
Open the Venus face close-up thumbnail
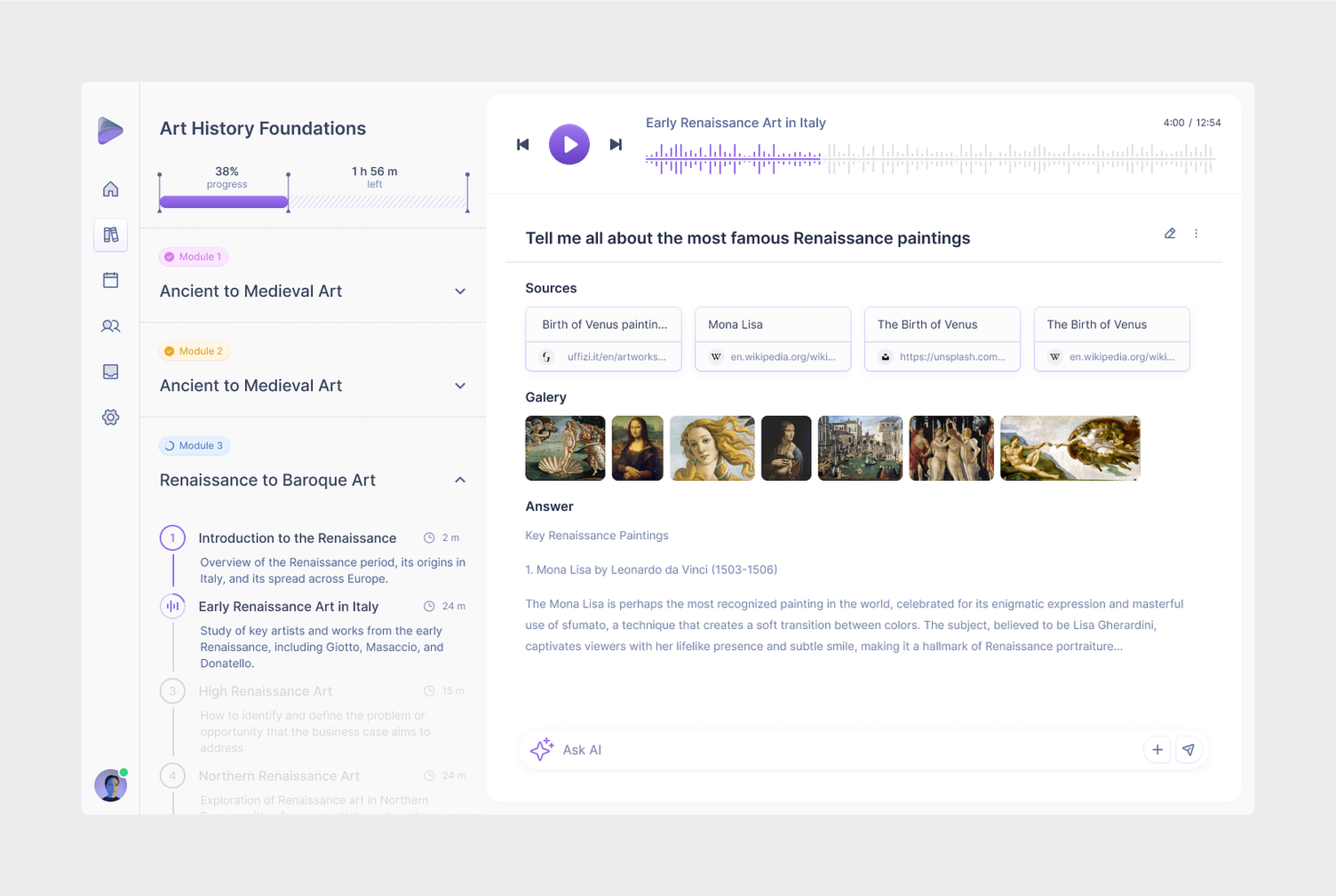tap(712, 448)
